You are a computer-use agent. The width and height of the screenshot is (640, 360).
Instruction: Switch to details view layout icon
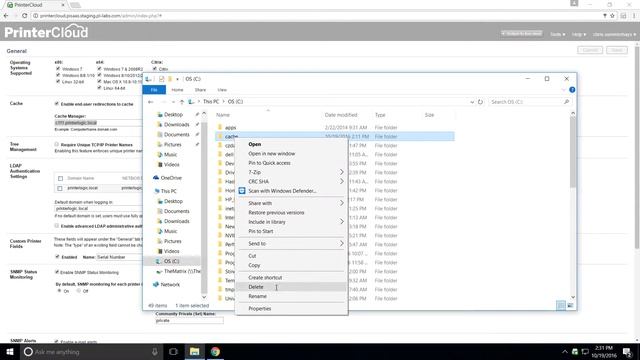561,305
